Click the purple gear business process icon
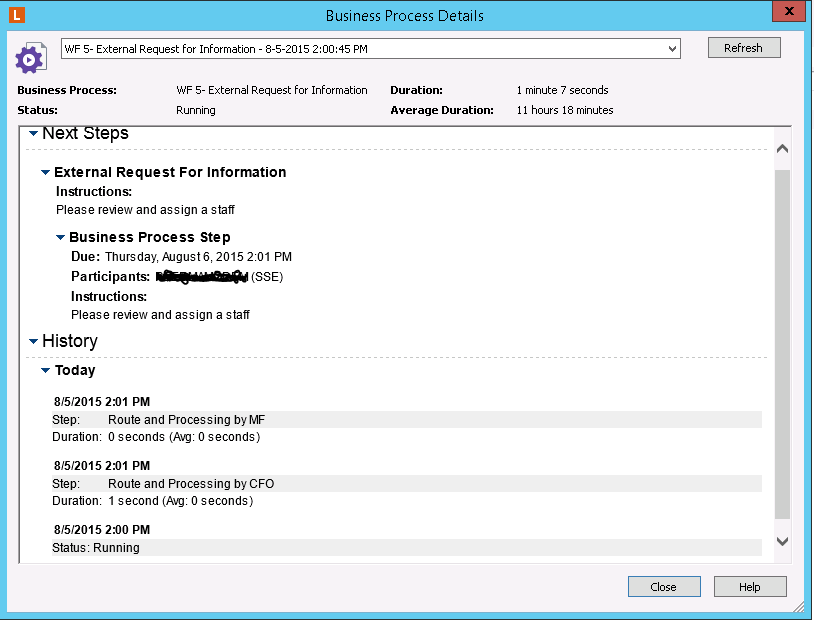This screenshot has height=620, width=814. (30, 58)
